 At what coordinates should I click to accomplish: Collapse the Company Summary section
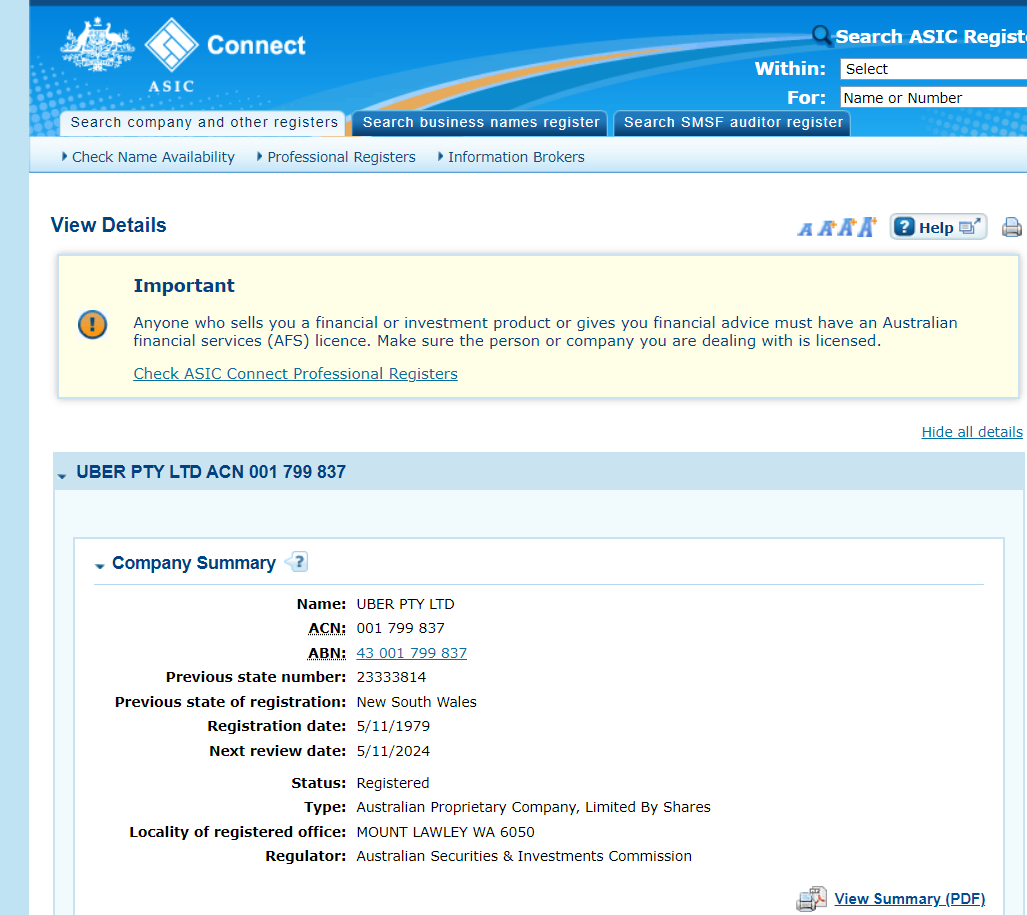(x=100, y=566)
